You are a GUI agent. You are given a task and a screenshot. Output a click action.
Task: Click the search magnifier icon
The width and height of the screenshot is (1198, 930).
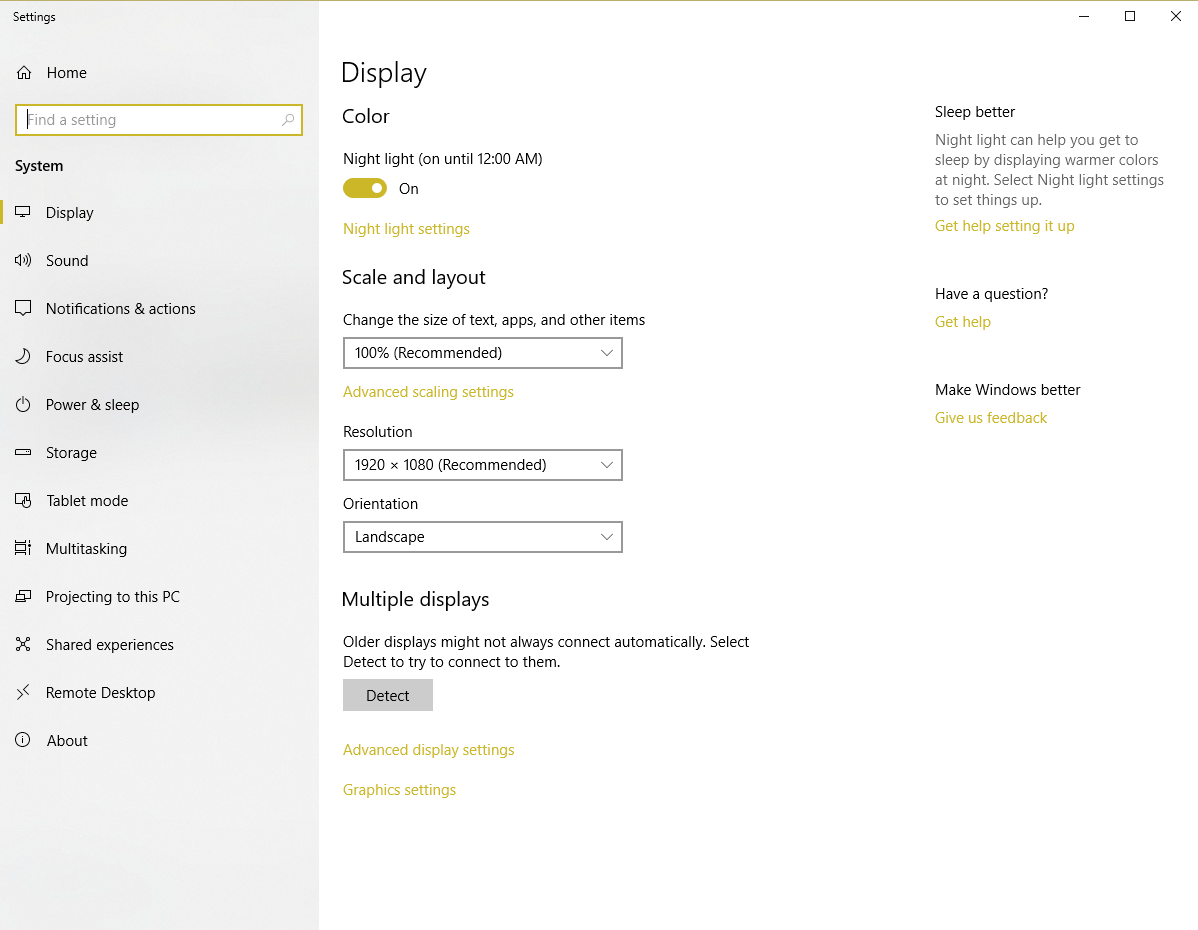(x=287, y=120)
